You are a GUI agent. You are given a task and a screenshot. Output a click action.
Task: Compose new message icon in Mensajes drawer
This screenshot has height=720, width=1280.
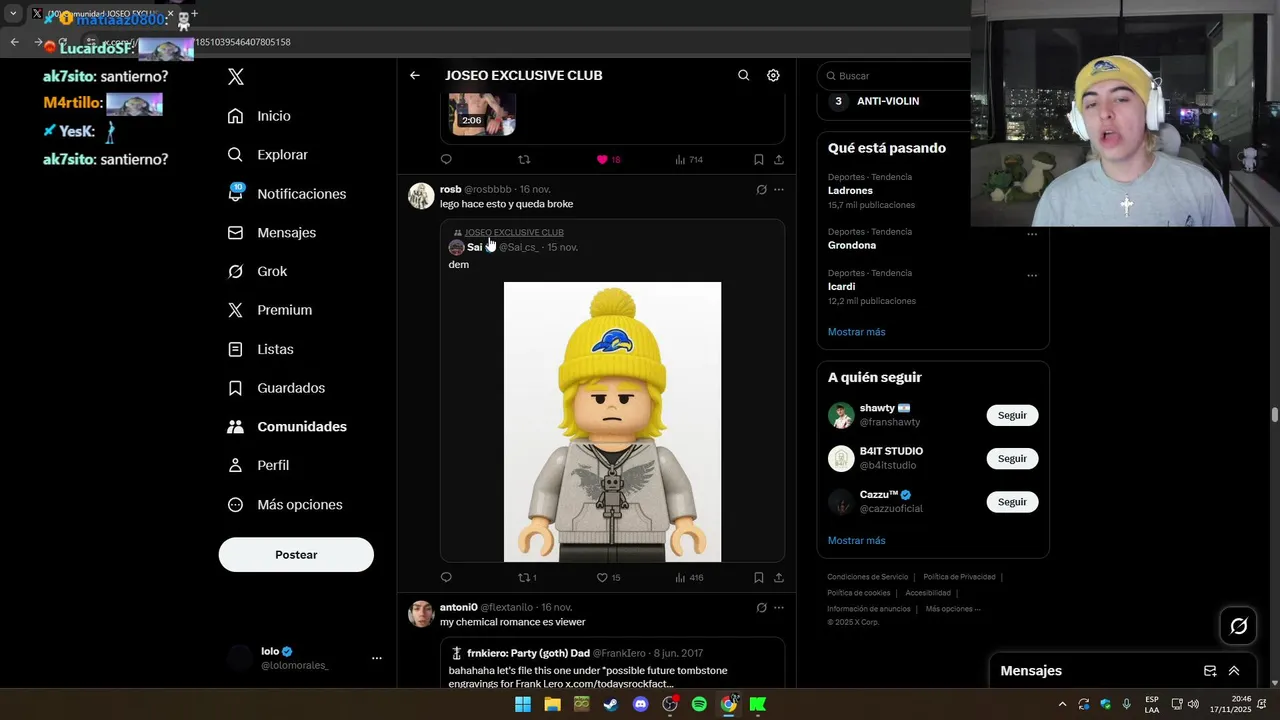pos(1210,671)
